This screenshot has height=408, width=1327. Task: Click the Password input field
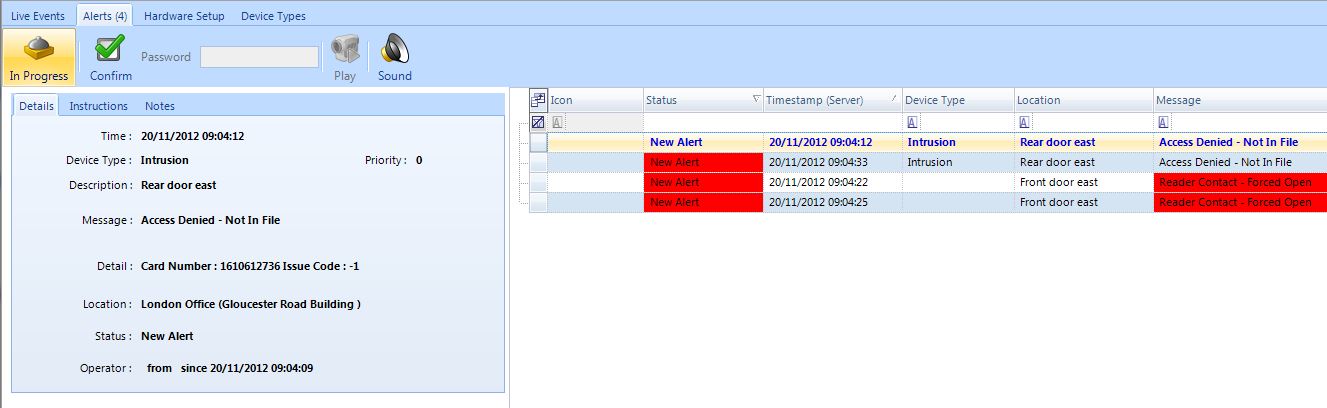point(259,57)
